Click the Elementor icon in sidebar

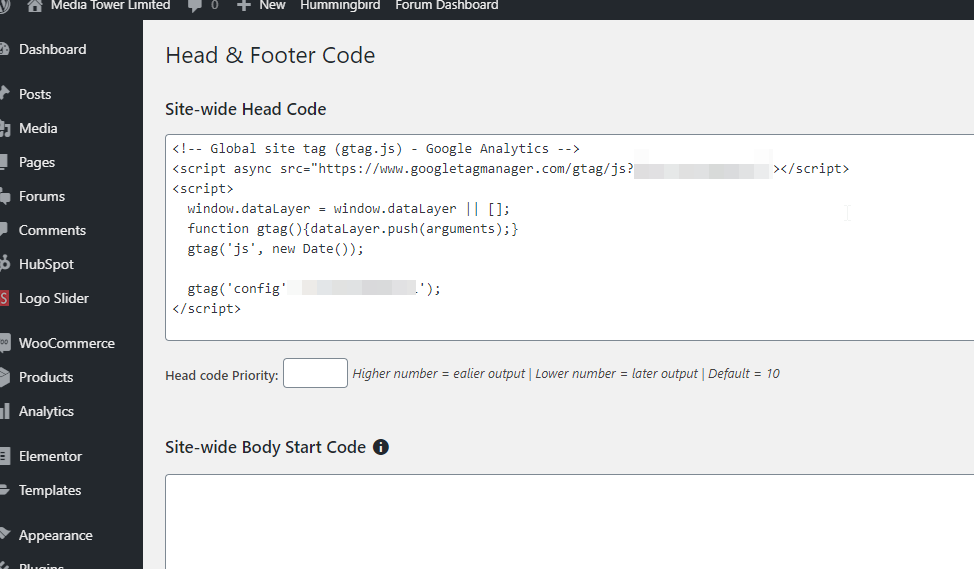(5, 456)
